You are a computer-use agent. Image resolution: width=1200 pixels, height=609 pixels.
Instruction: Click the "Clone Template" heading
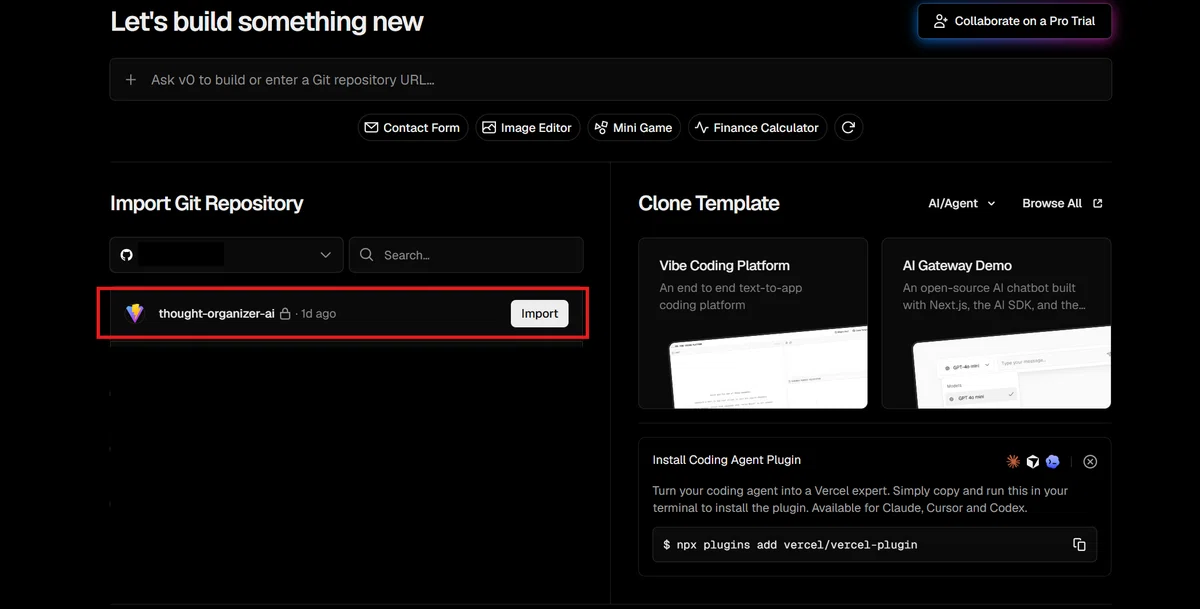pyautogui.click(x=709, y=203)
